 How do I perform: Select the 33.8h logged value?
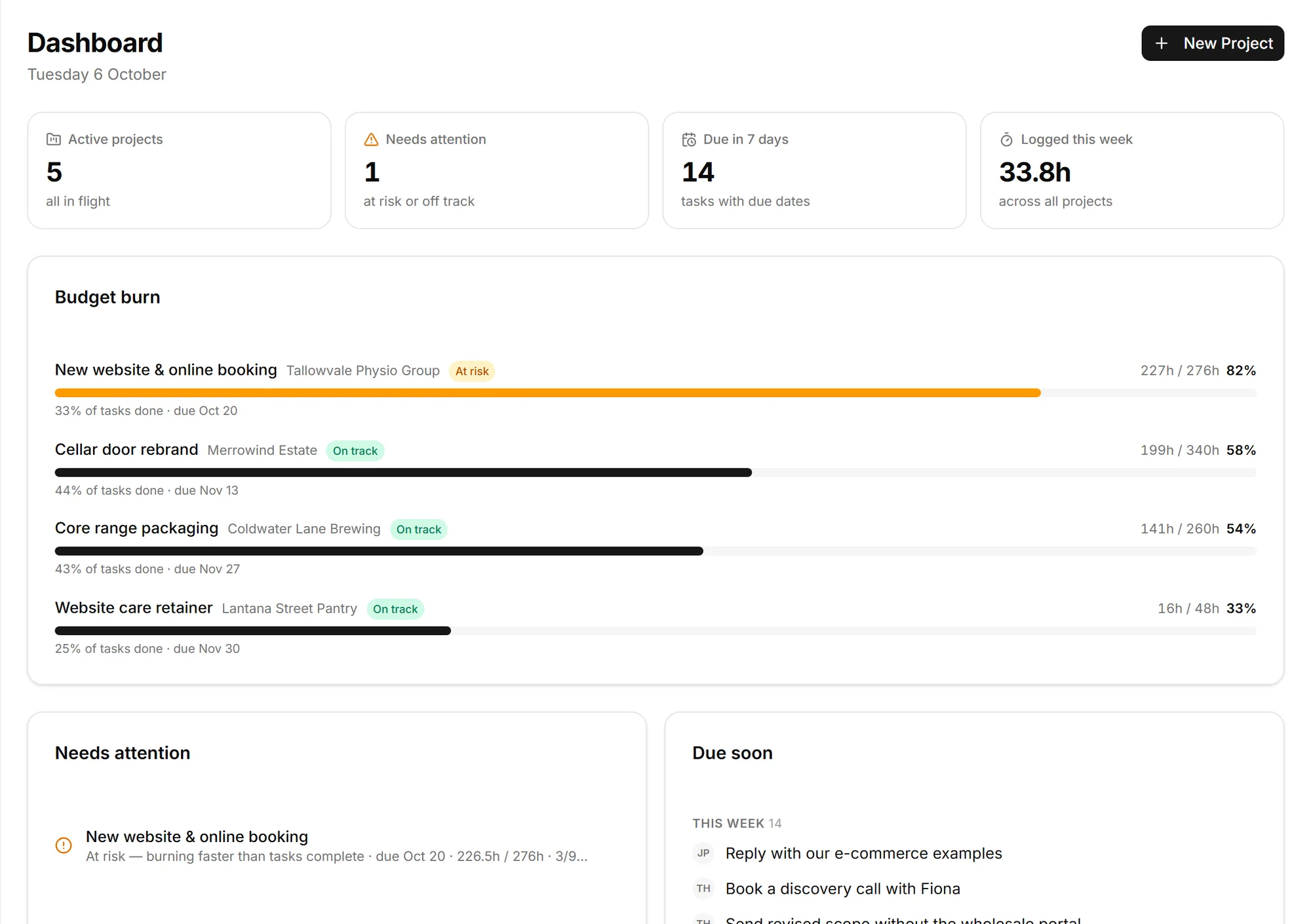coord(1035,172)
